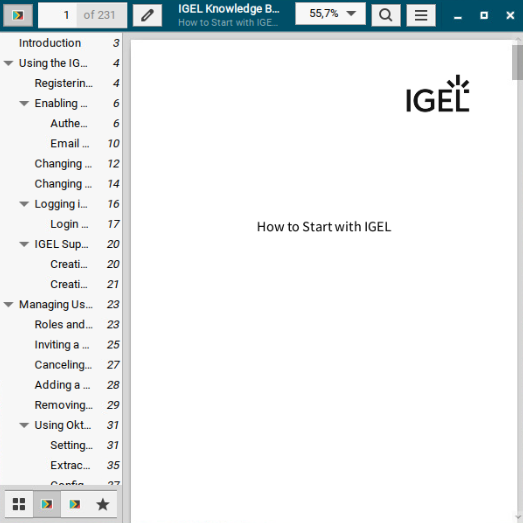Viewport: 523px width, 523px height.
Task: Collapse the 'Logging i...' subsection
Action: pos(24,204)
